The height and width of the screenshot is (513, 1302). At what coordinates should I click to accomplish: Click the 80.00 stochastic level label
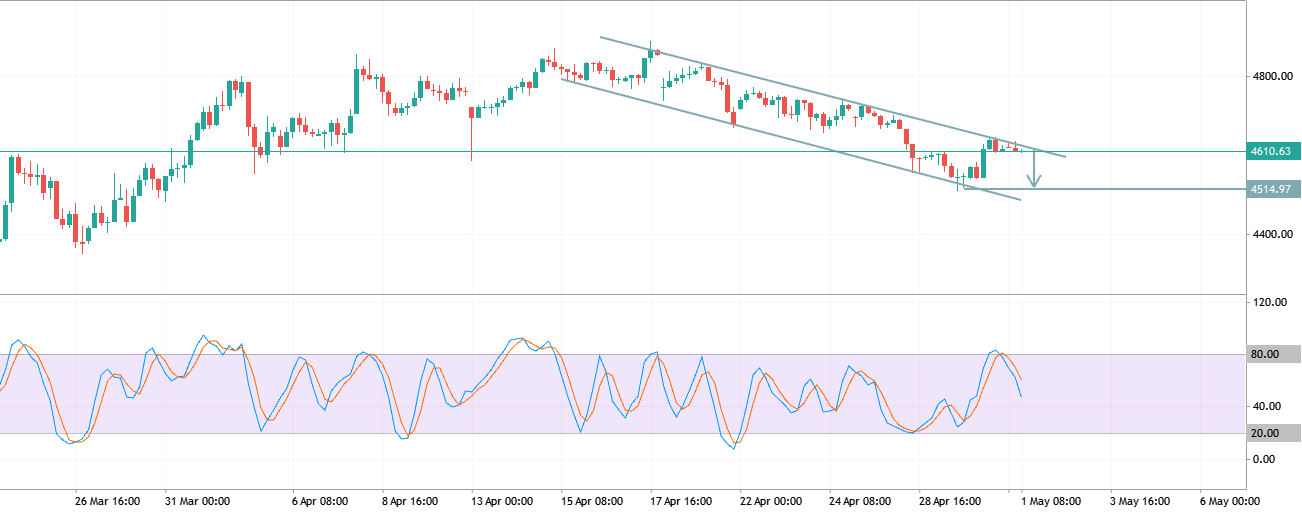pyautogui.click(x=1274, y=354)
